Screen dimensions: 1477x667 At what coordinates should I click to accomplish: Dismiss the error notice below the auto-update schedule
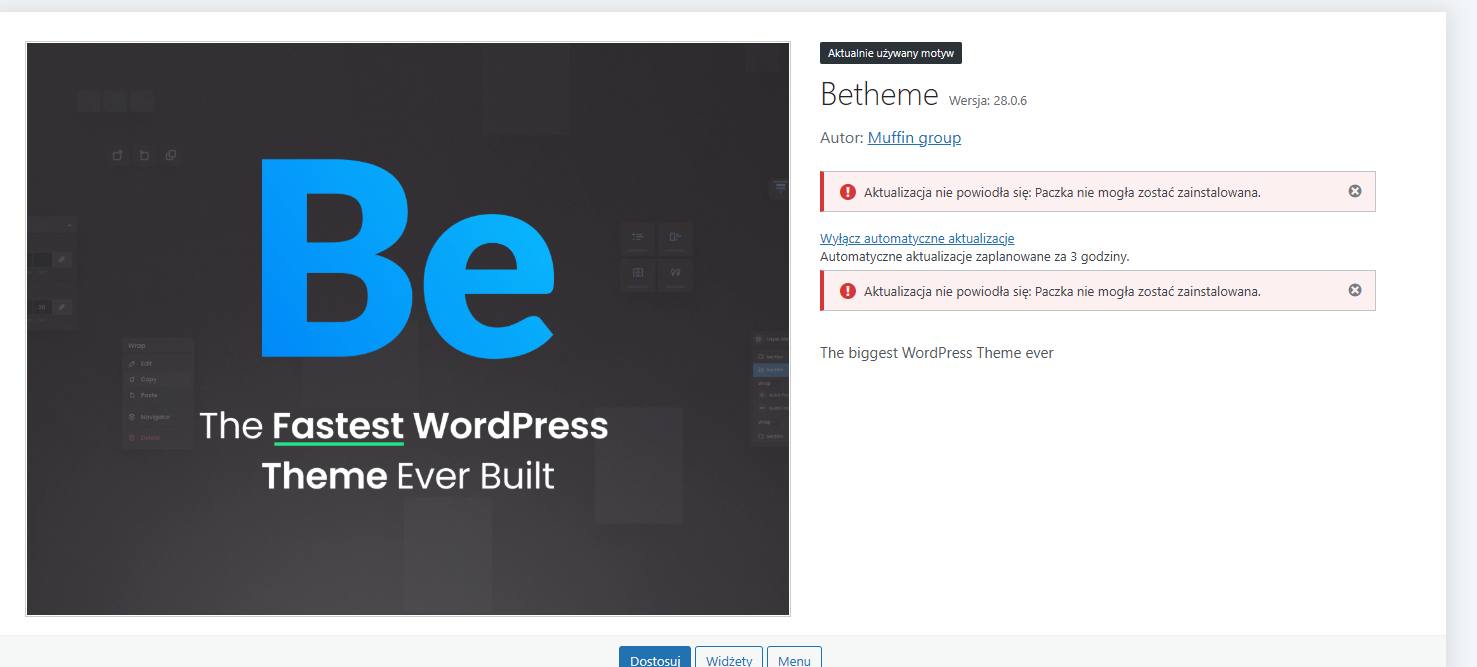point(1355,290)
